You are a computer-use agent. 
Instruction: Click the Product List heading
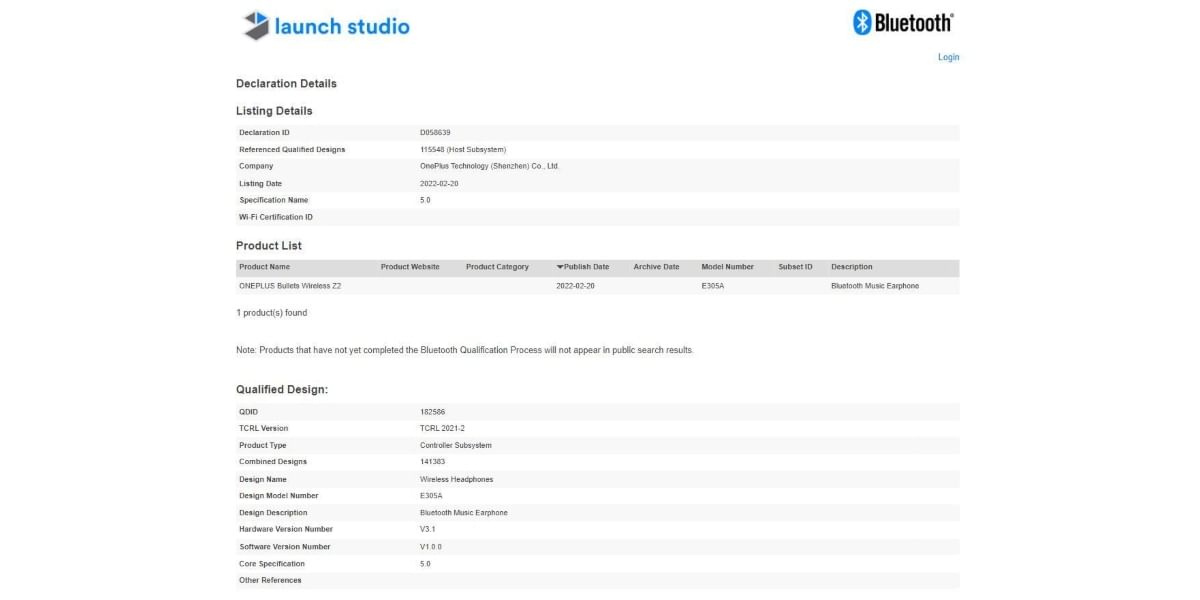tap(269, 246)
